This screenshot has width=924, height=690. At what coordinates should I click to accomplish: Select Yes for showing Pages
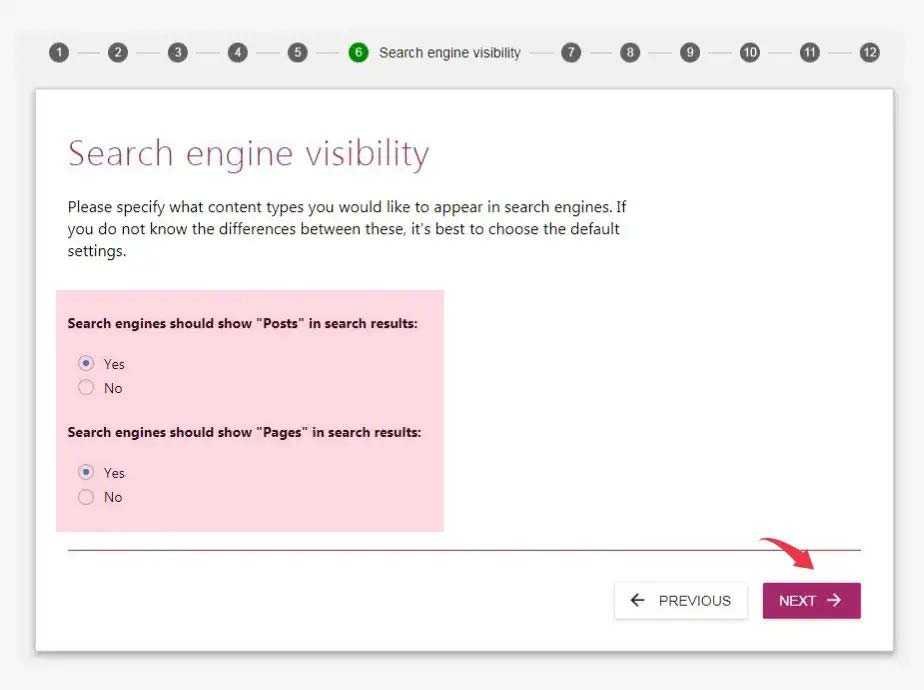coord(86,472)
